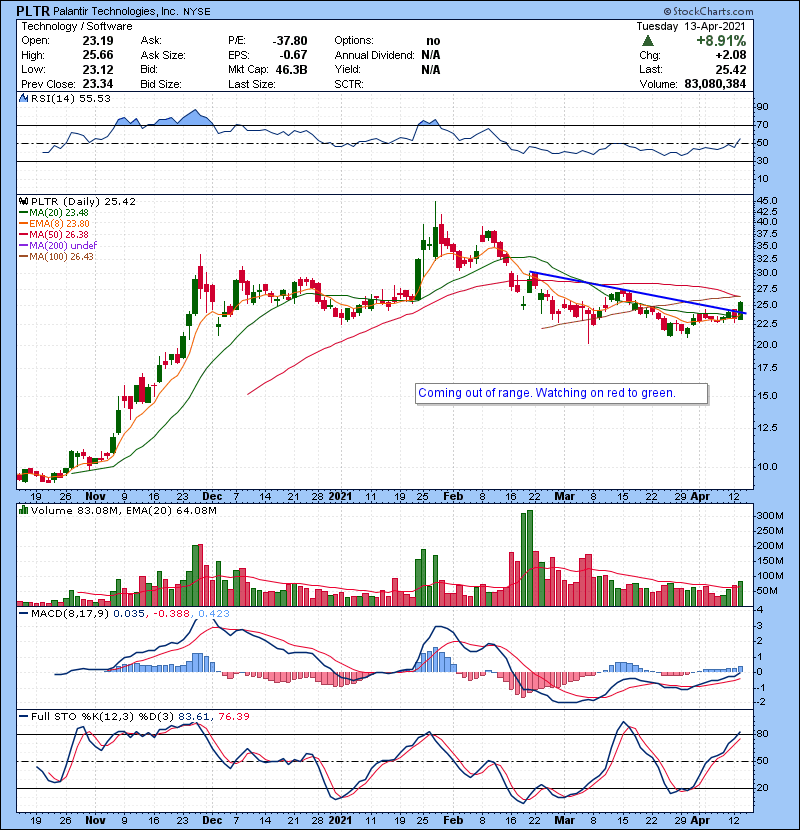
Task: Click the Technology / Software sector label
Action: click(x=77, y=26)
